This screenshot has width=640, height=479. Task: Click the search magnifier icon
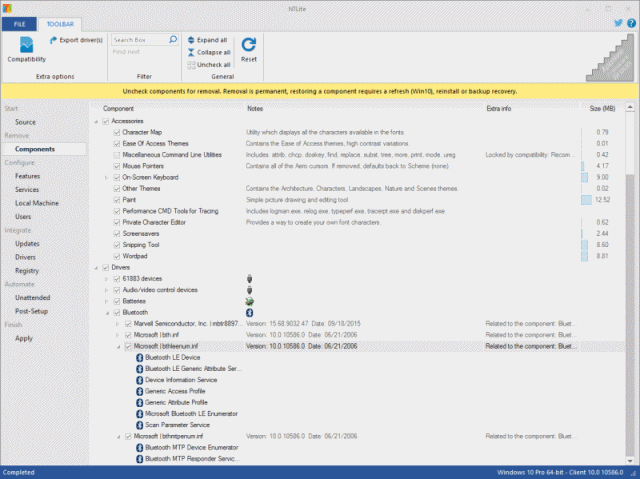pos(173,40)
